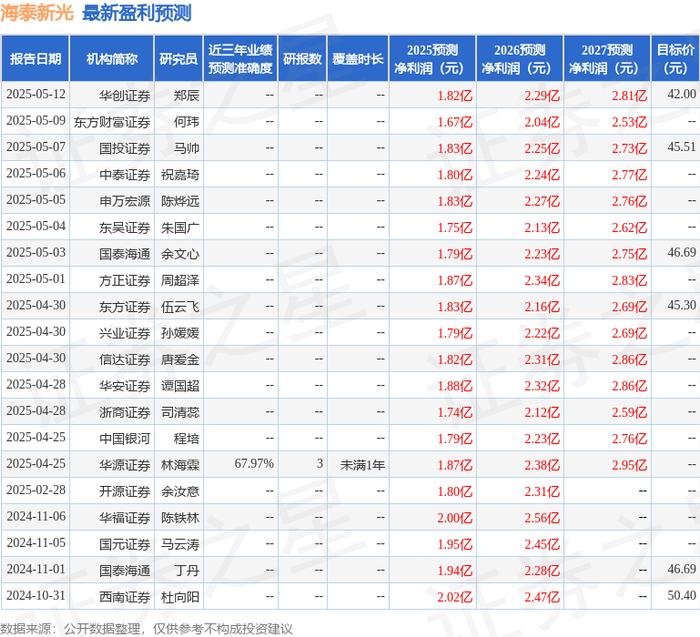Click 中泰证券 institution name
Viewport: 700px width, 637px height.
(125, 175)
